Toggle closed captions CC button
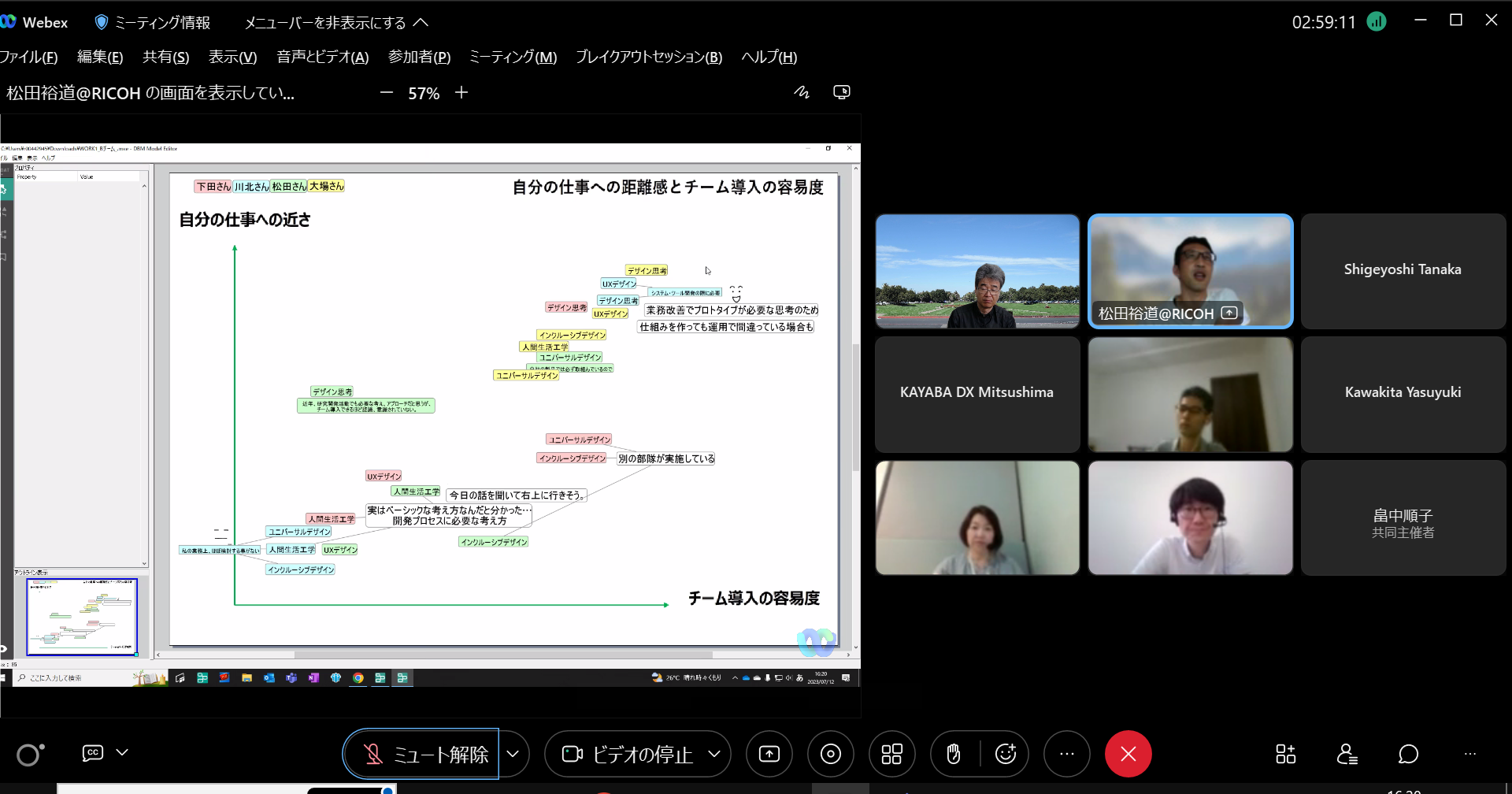 pos(92,752)
